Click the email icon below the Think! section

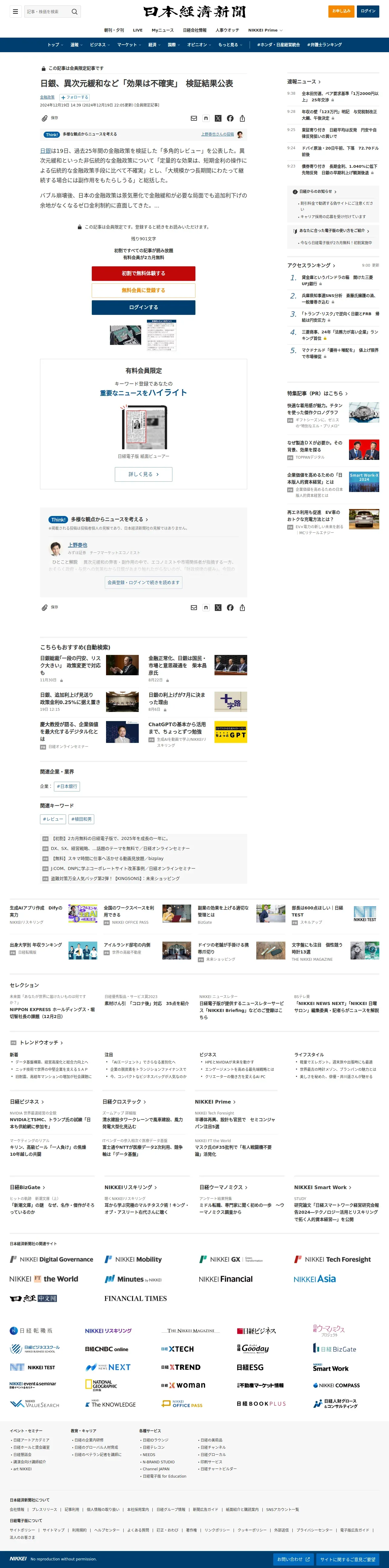coord(194,608)
